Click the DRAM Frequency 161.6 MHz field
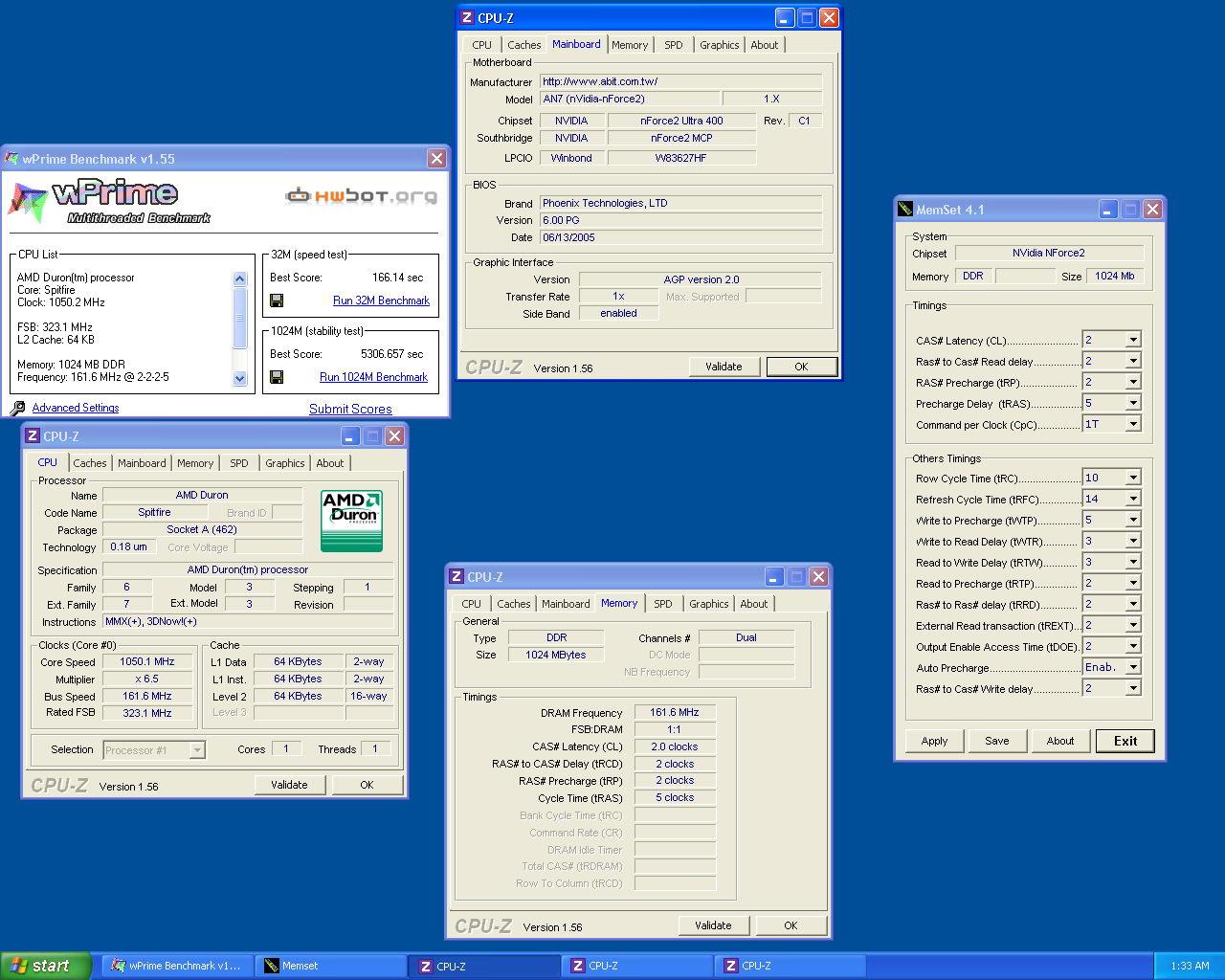Viewport: 1225px width, 980px height. [x=675, y=712]
